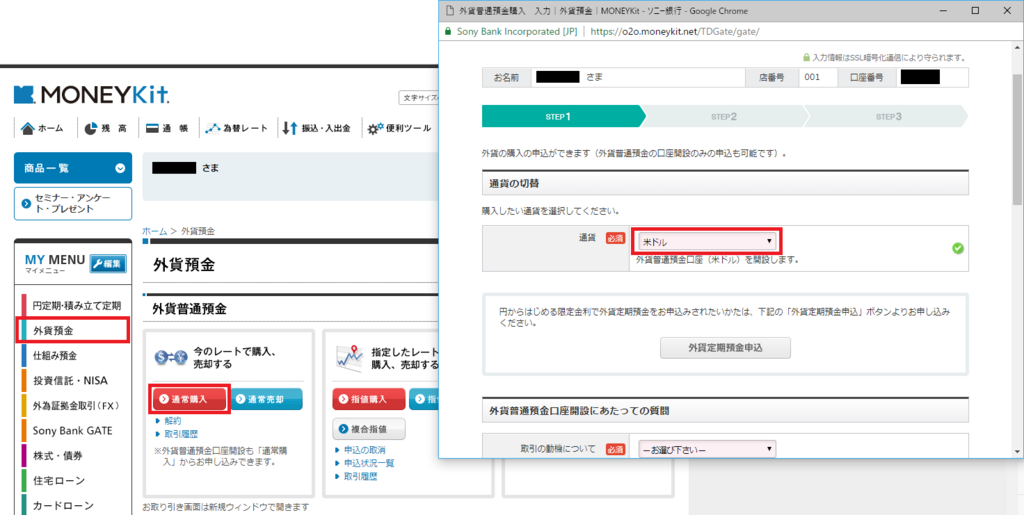Select Sony Bank GATE in My Menu

[x=72, y=431]
